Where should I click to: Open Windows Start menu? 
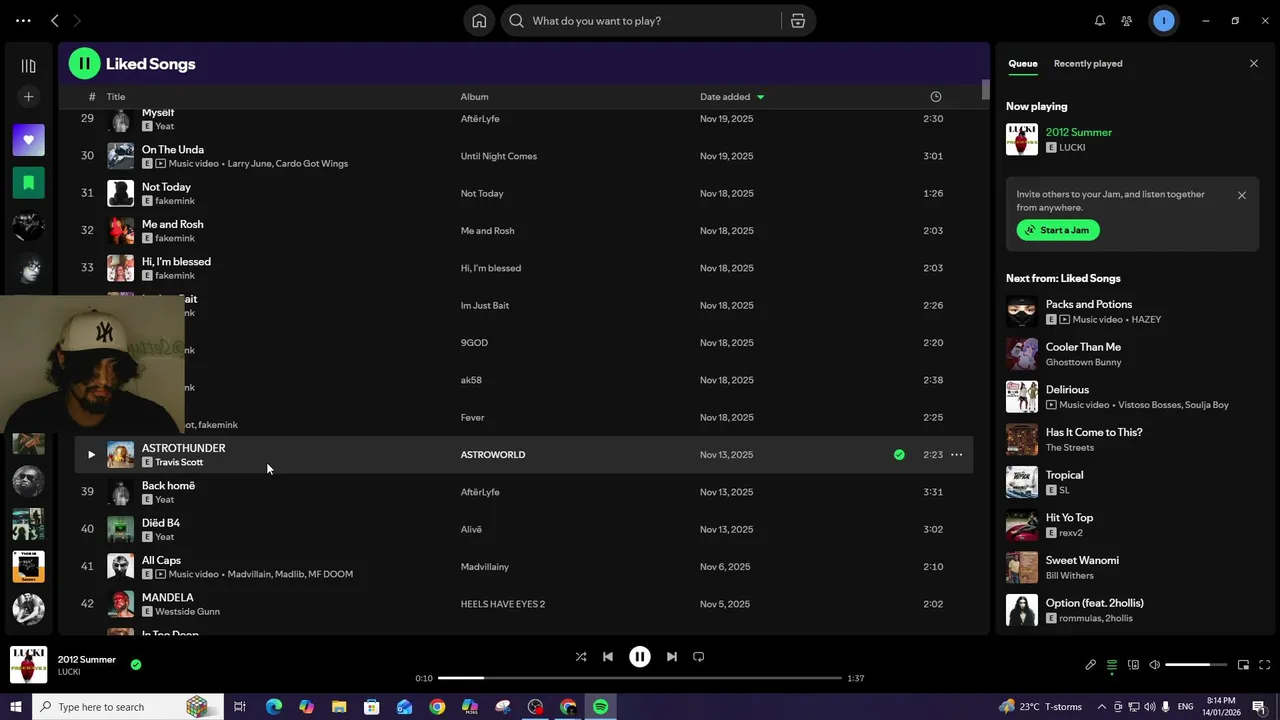click(x=15, y=707)
